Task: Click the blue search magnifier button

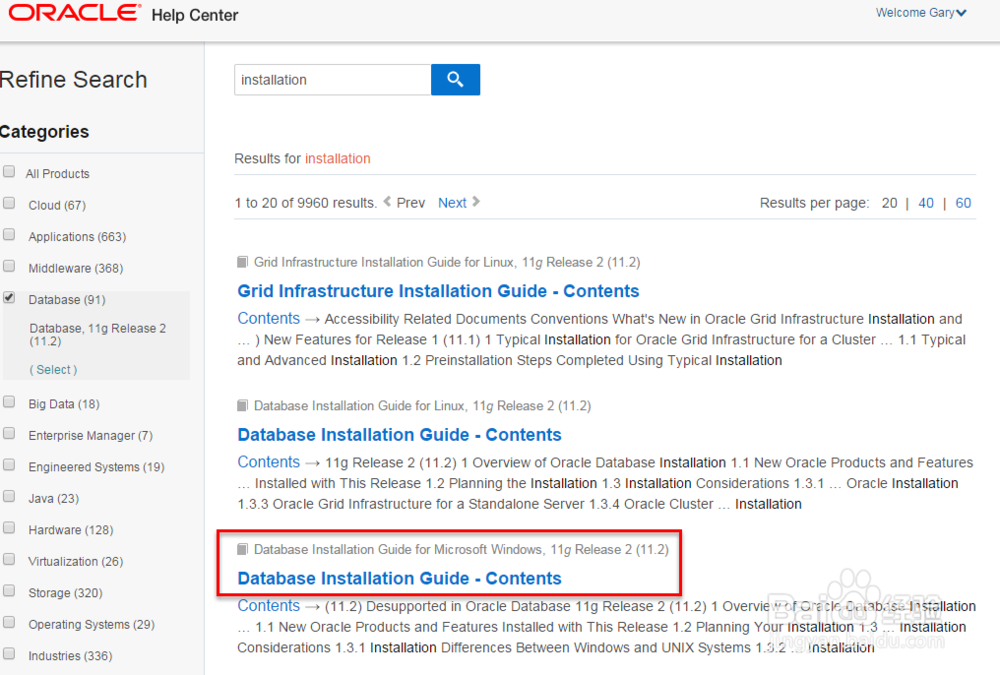Action: click(x=455, y=80)
